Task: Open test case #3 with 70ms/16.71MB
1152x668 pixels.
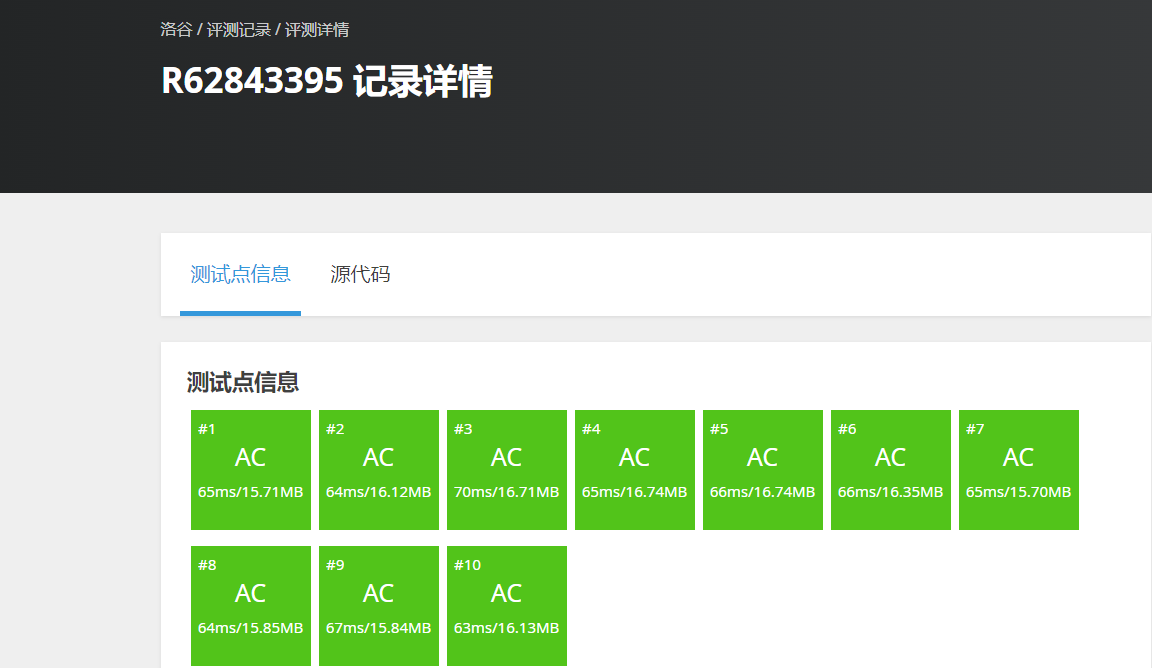Action: click(507, 470)
